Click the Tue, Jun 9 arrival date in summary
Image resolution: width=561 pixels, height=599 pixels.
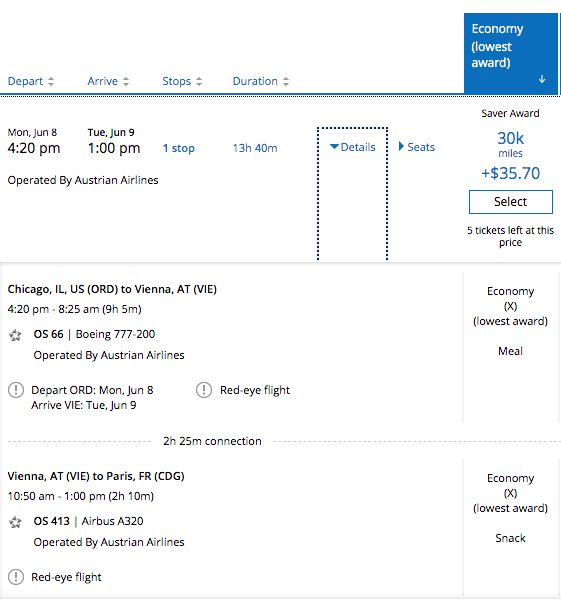coord(111,133)
